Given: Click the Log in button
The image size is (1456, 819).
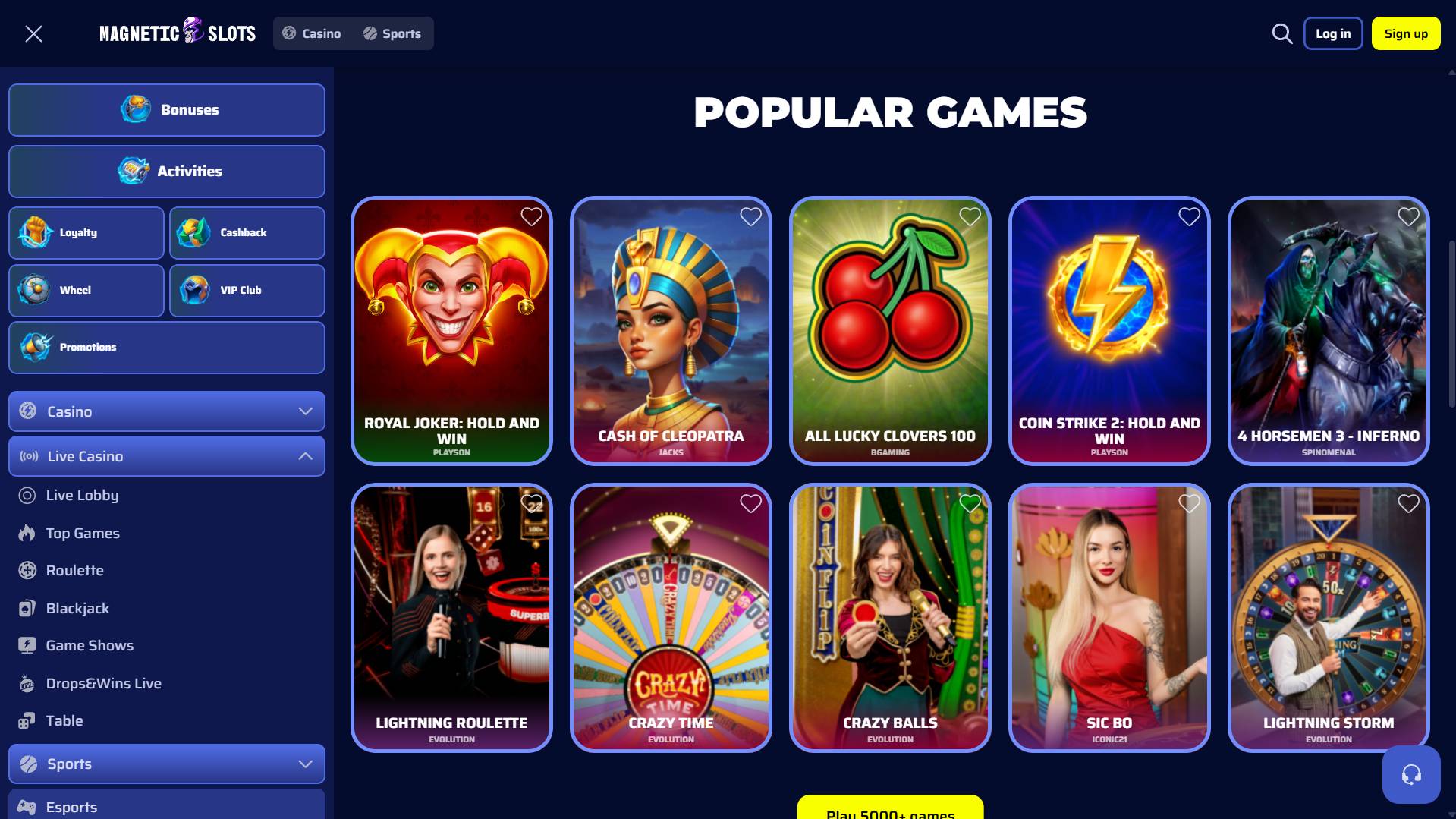Looking at the screenshot, I should pos(1333,33).
